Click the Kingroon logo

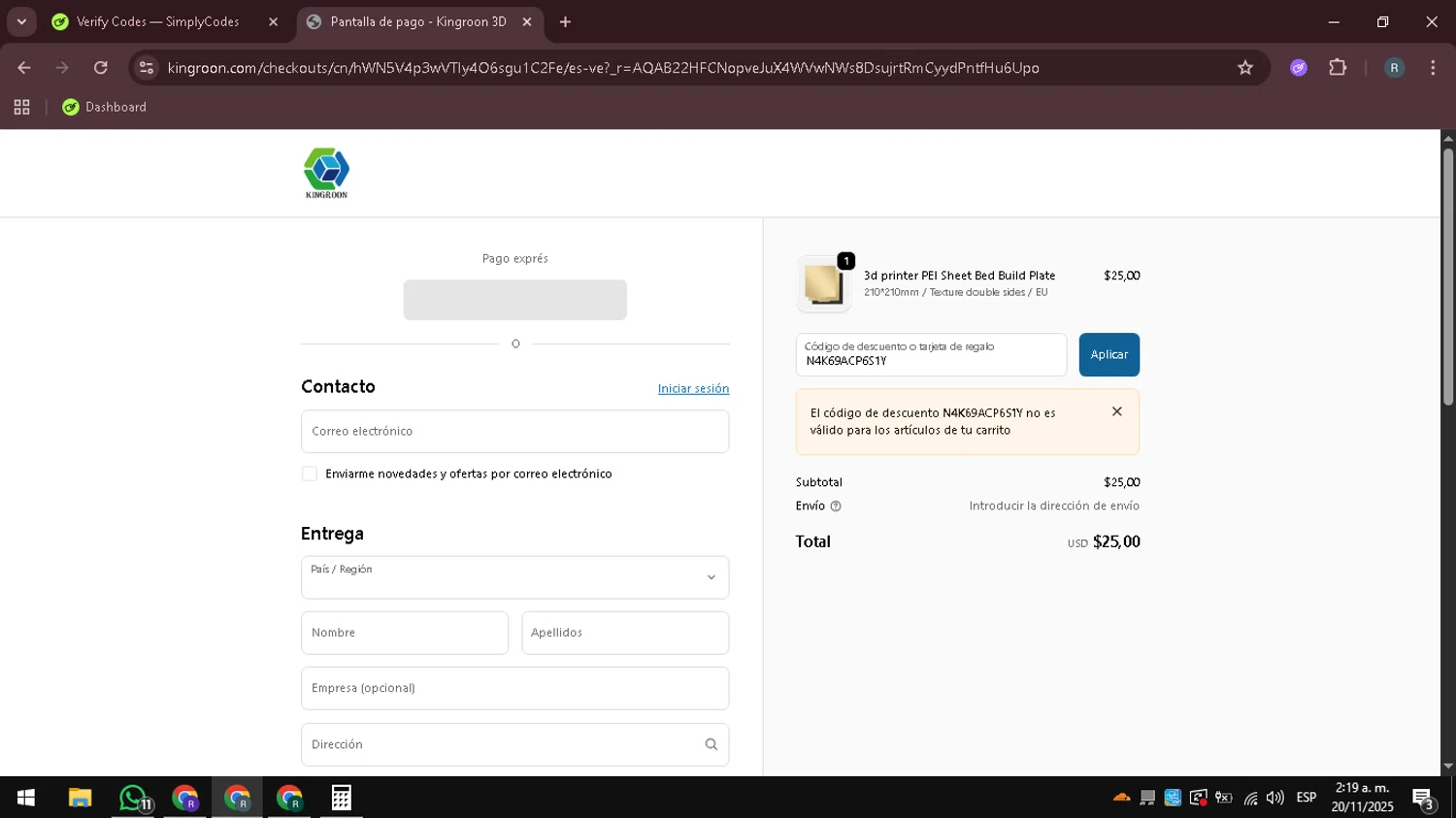pyautogui.click(x=326, y=173)
